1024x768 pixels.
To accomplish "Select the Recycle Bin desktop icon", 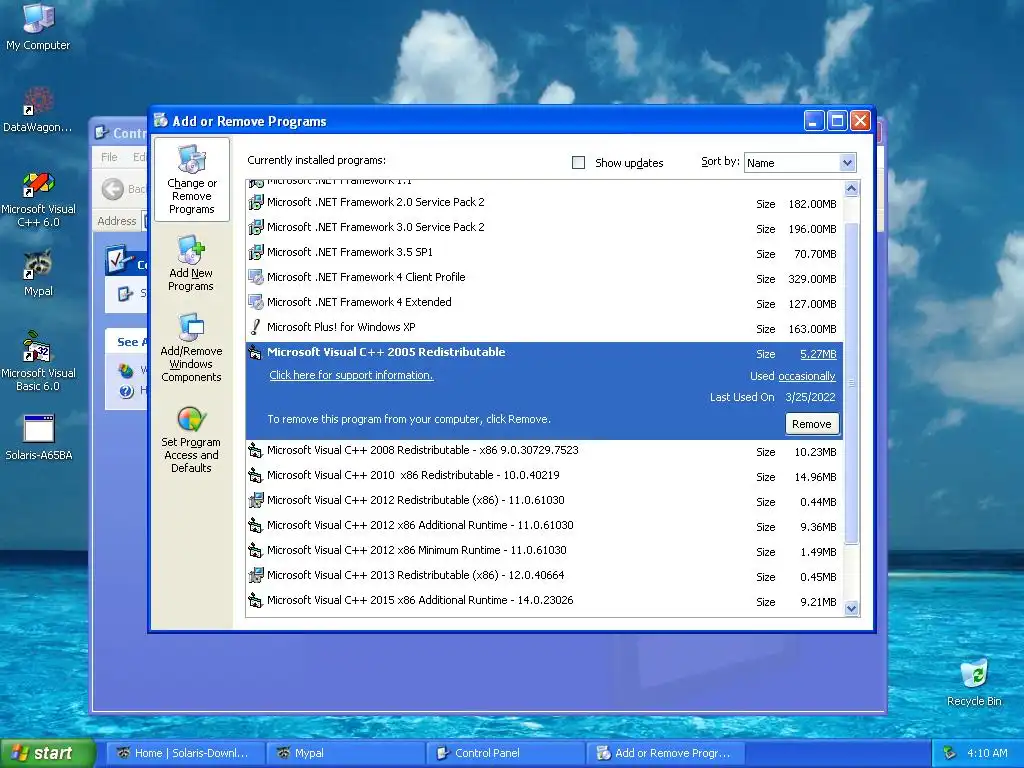I will coord(974,683).
